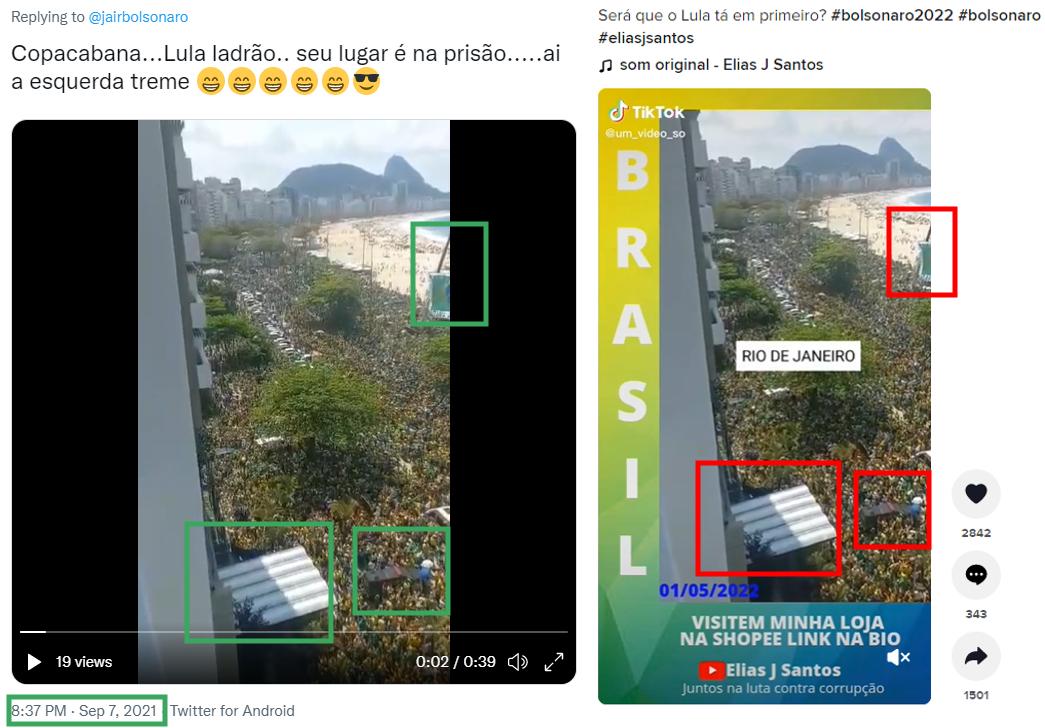
Task: Open the #bolsonaro2022 hashtag
Action: [892, 15]
